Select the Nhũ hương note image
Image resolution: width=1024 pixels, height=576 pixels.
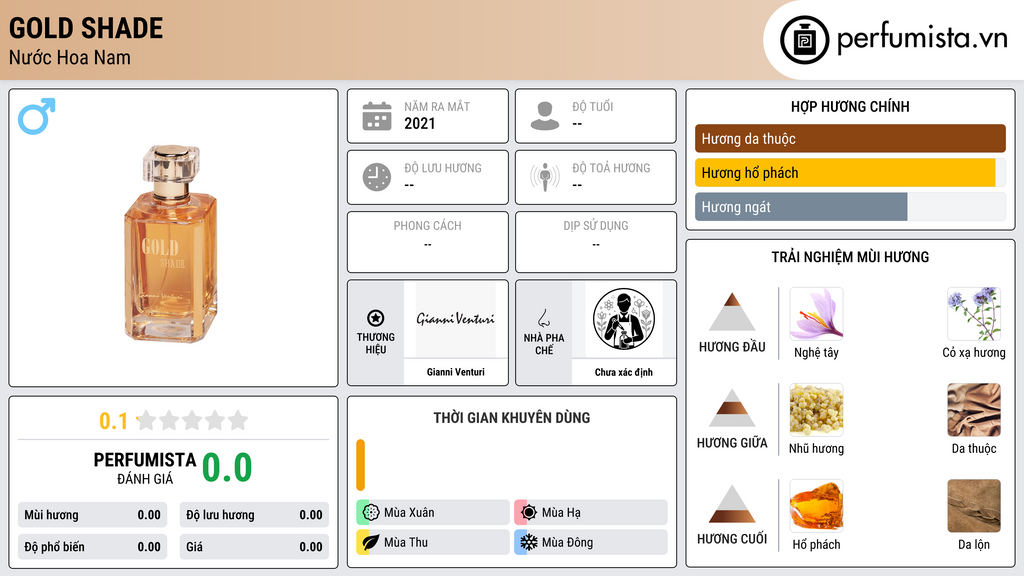click(816, 409)
